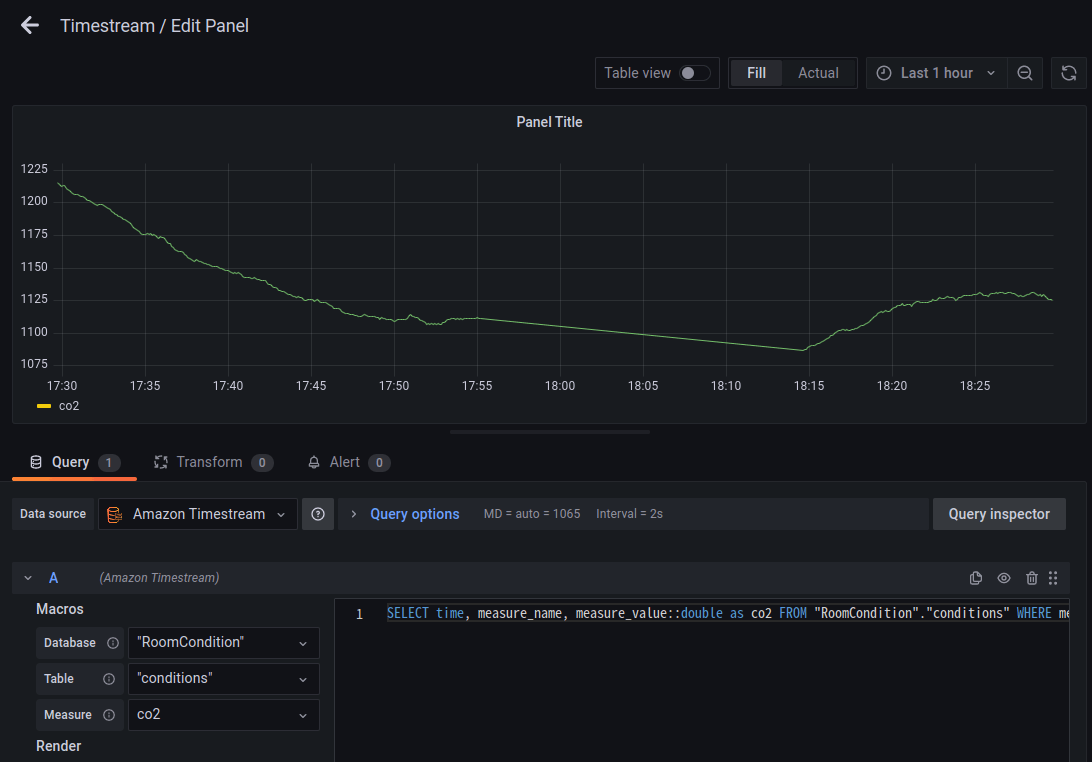Click the data source help icon
The width and height of the screenshot is (1092, 762).
318,514
